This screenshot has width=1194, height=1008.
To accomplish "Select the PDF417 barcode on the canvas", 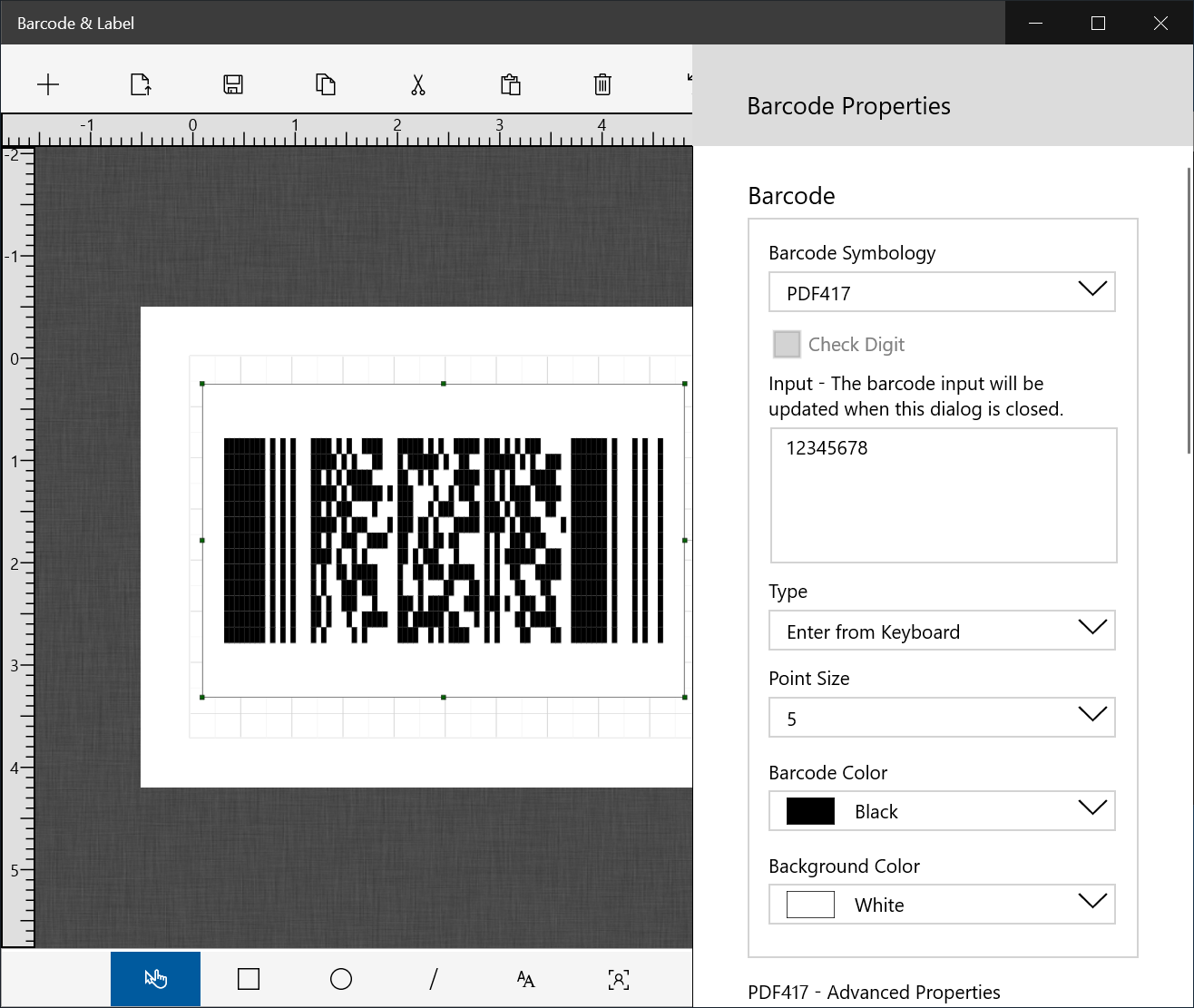I will [444, 541].
